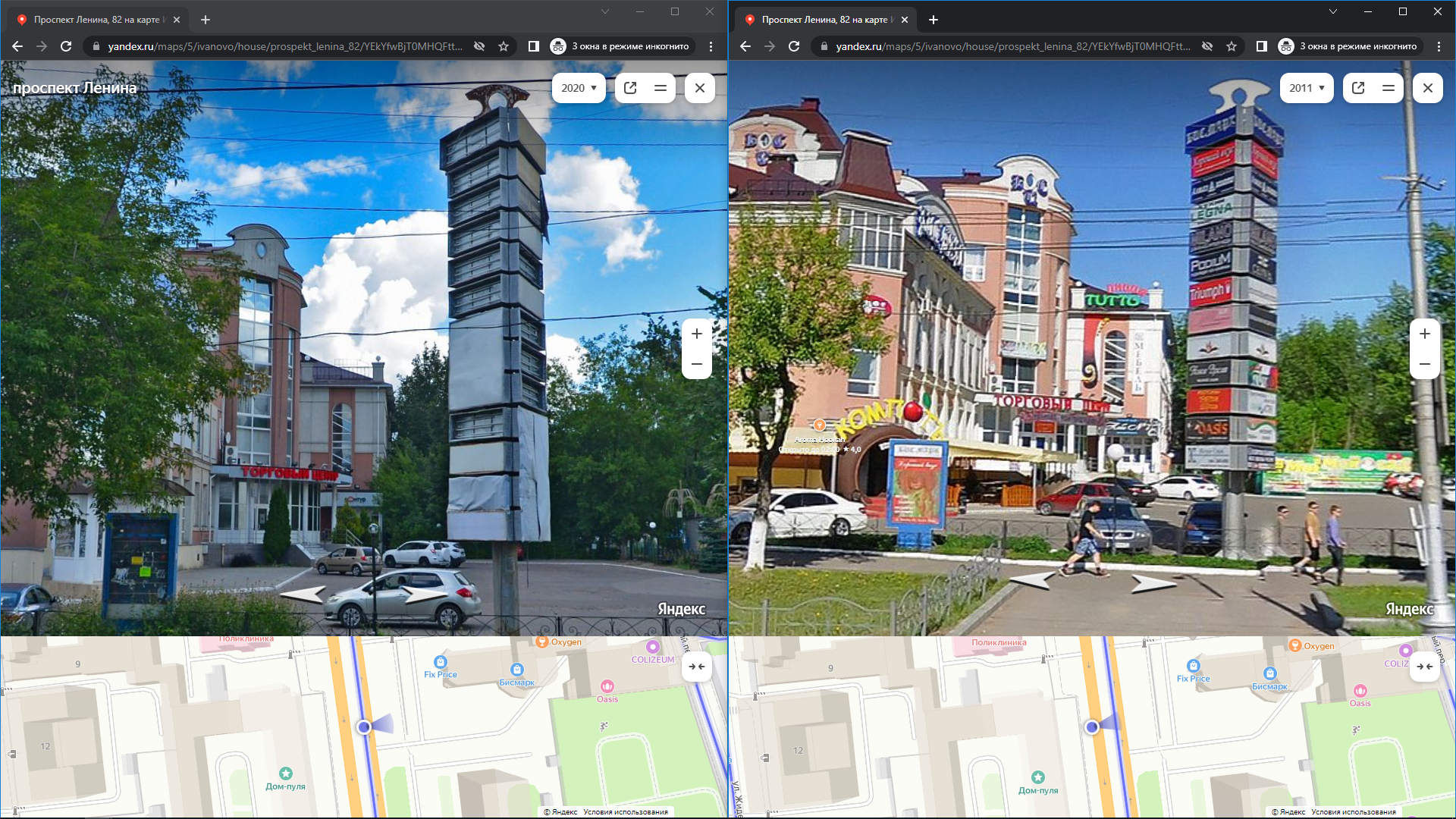The image size is (1456, 819).
Task: Move panorama right arrow in 2011 view
Action: coord(1154,582)
